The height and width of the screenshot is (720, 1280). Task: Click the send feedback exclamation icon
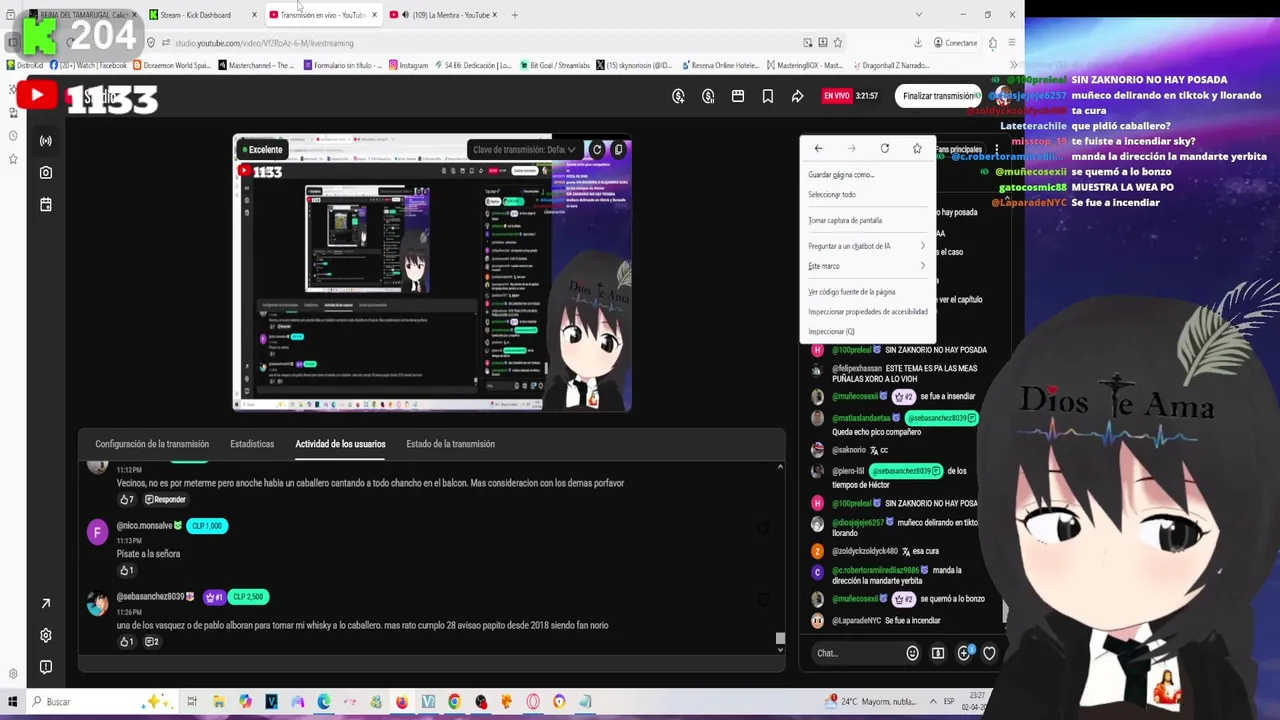pyautogui.click(x=45, y=667)
